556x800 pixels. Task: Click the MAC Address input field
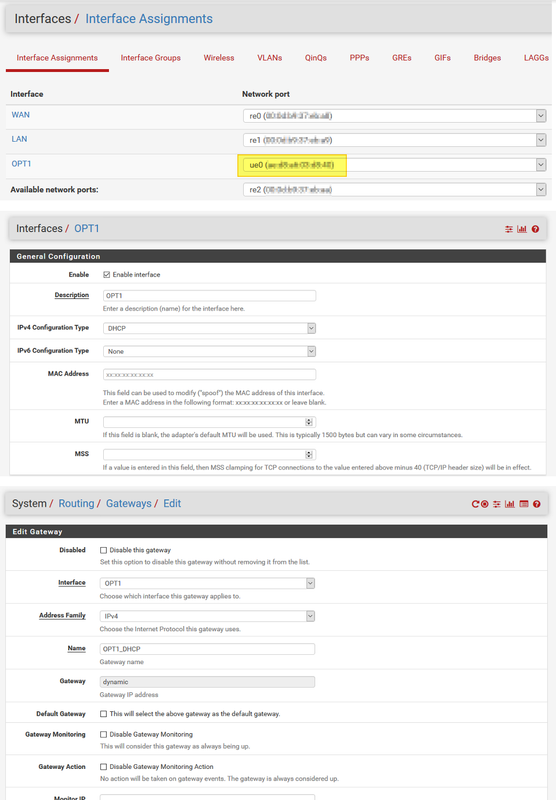pos(209,374)
